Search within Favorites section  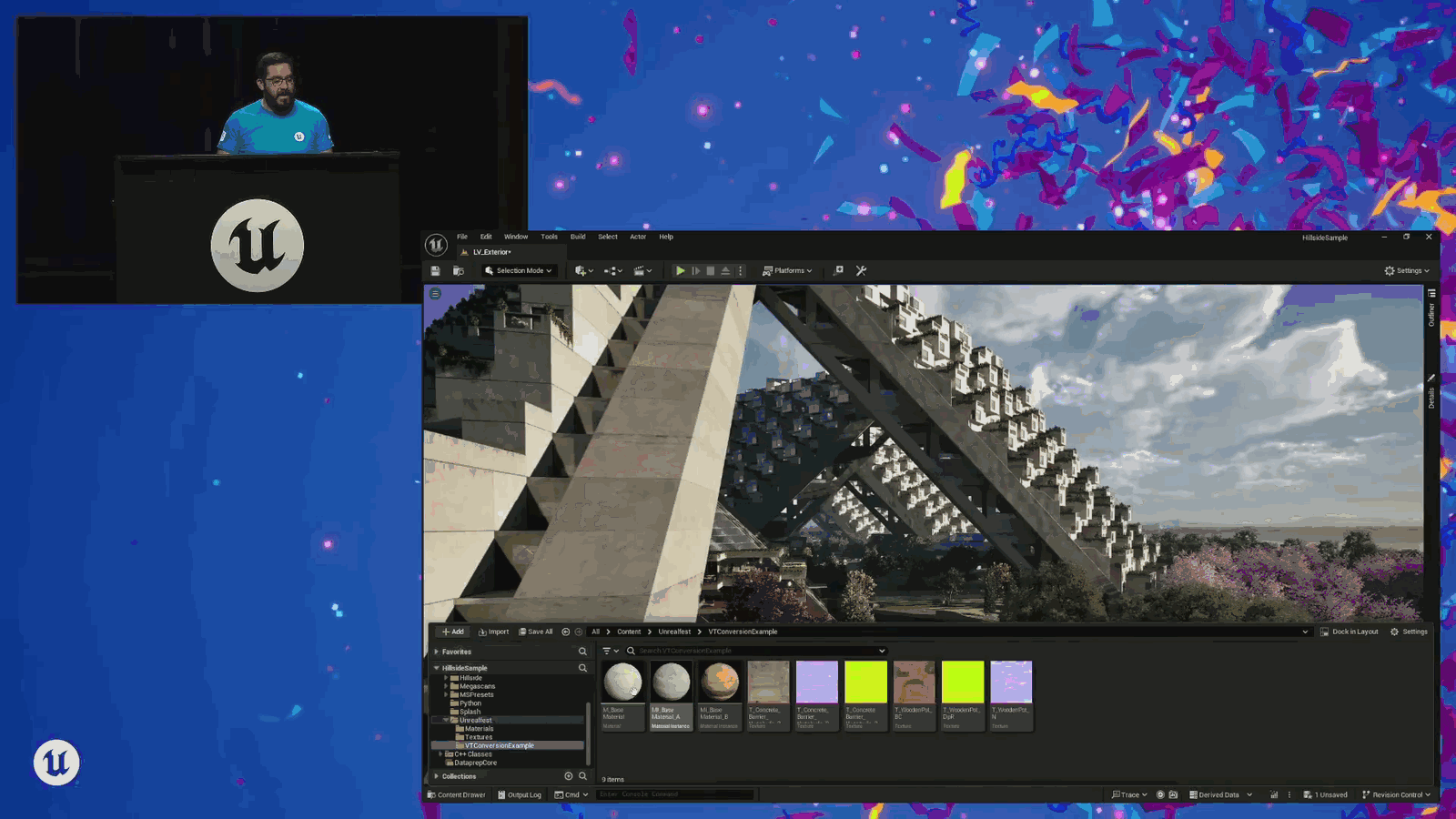[582, 652]
